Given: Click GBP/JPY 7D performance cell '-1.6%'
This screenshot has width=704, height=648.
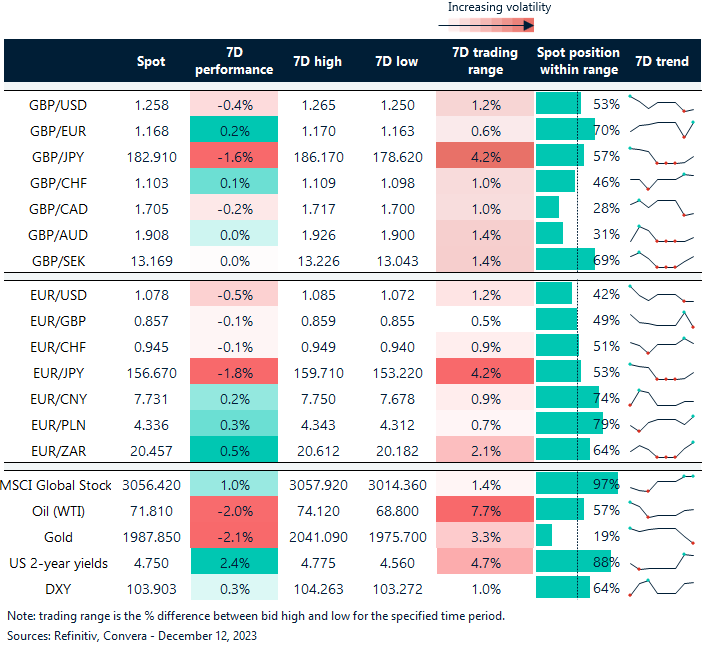Looking at the screenshot, I should pos(234,155).
